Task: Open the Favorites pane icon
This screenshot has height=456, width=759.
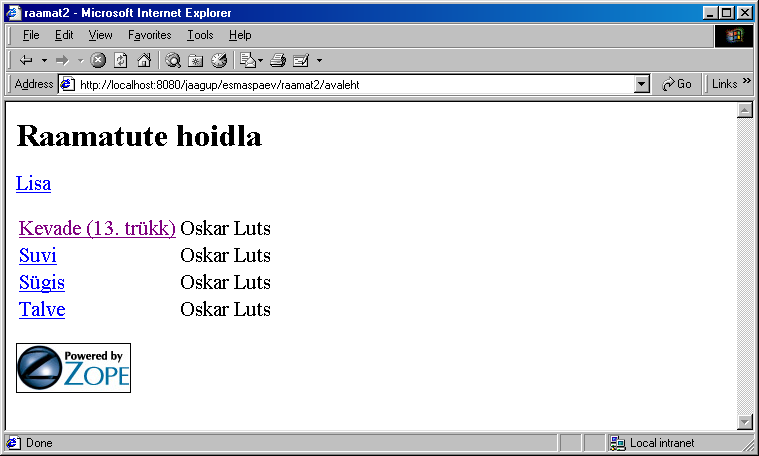Action: coord(196,60)
